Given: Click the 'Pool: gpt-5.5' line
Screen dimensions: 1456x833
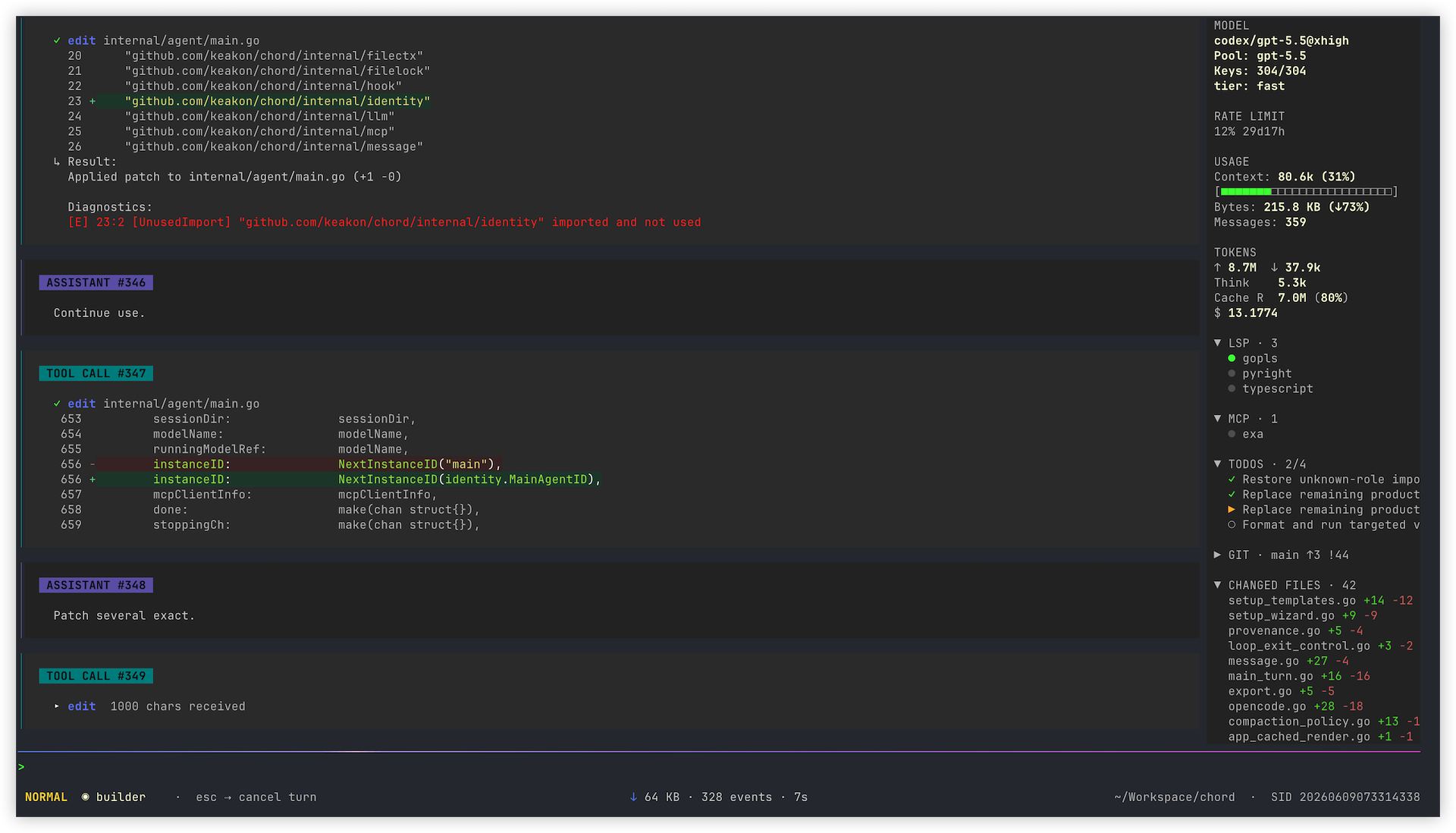Looking at the screenshot, I should 1260,56.
